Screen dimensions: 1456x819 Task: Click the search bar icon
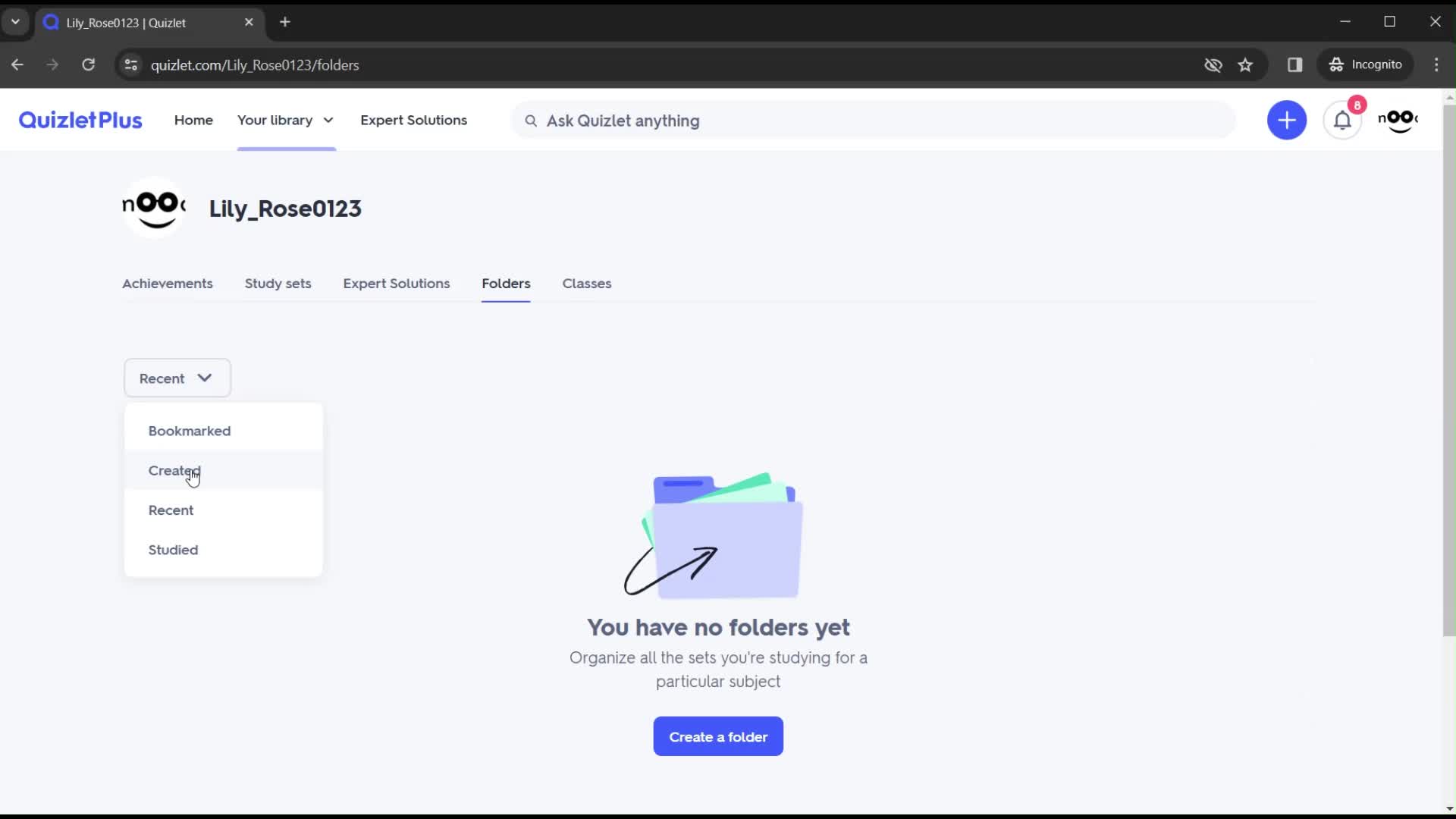[x=531, y=121]
